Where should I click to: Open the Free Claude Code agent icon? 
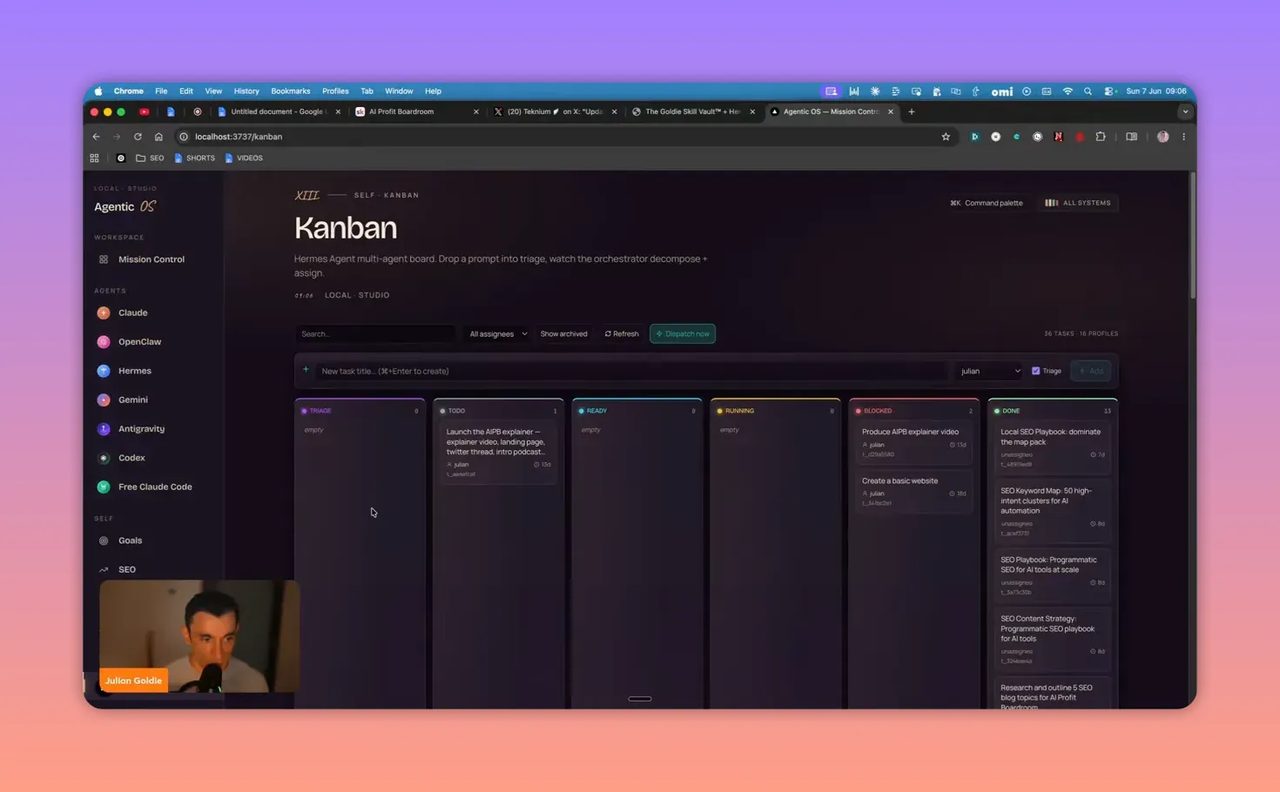click(x=103, y=487)
